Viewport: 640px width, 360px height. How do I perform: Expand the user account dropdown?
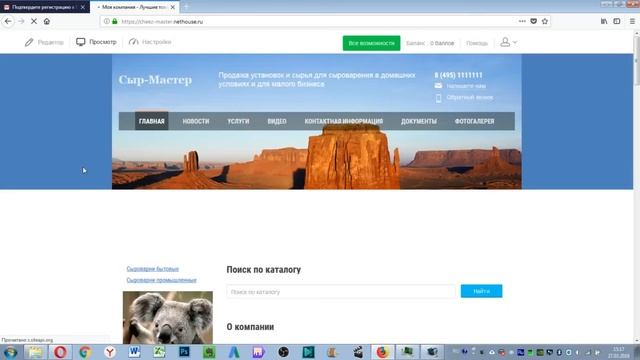(x=509, y=42)
